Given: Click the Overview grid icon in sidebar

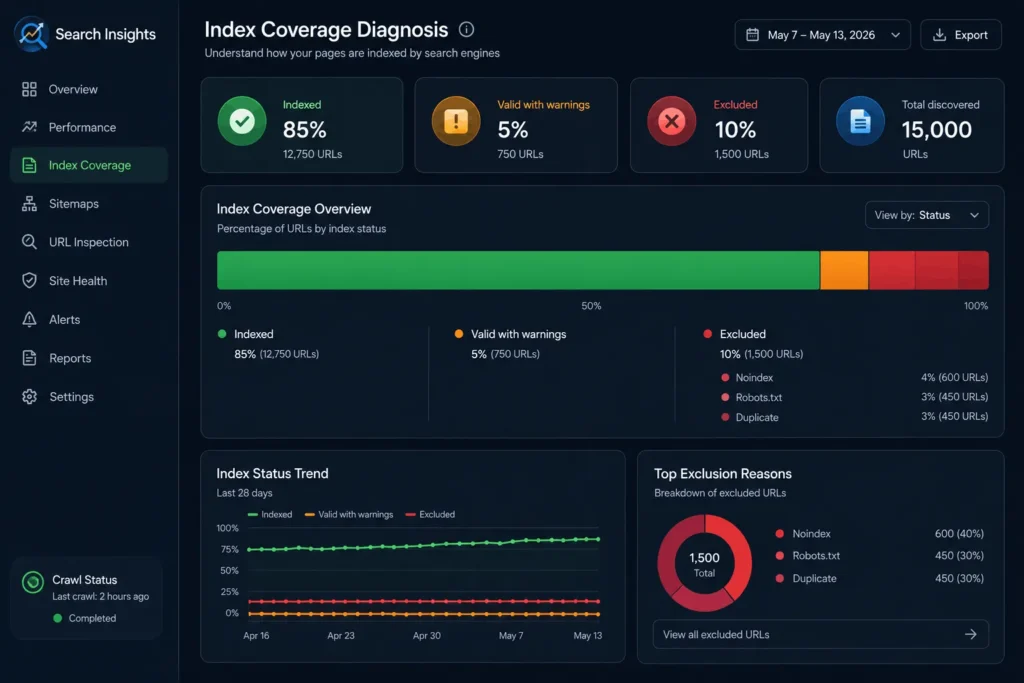Looking at the screenshot, I should 29,89.
